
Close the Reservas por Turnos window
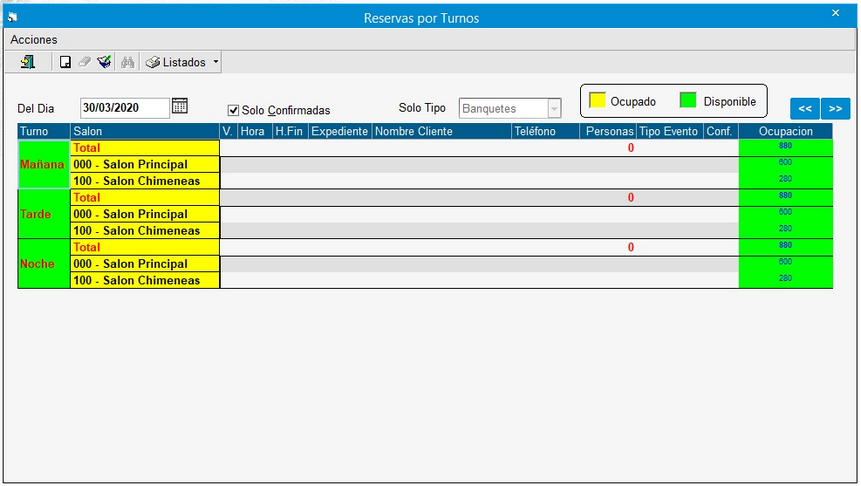pos(835,13)
